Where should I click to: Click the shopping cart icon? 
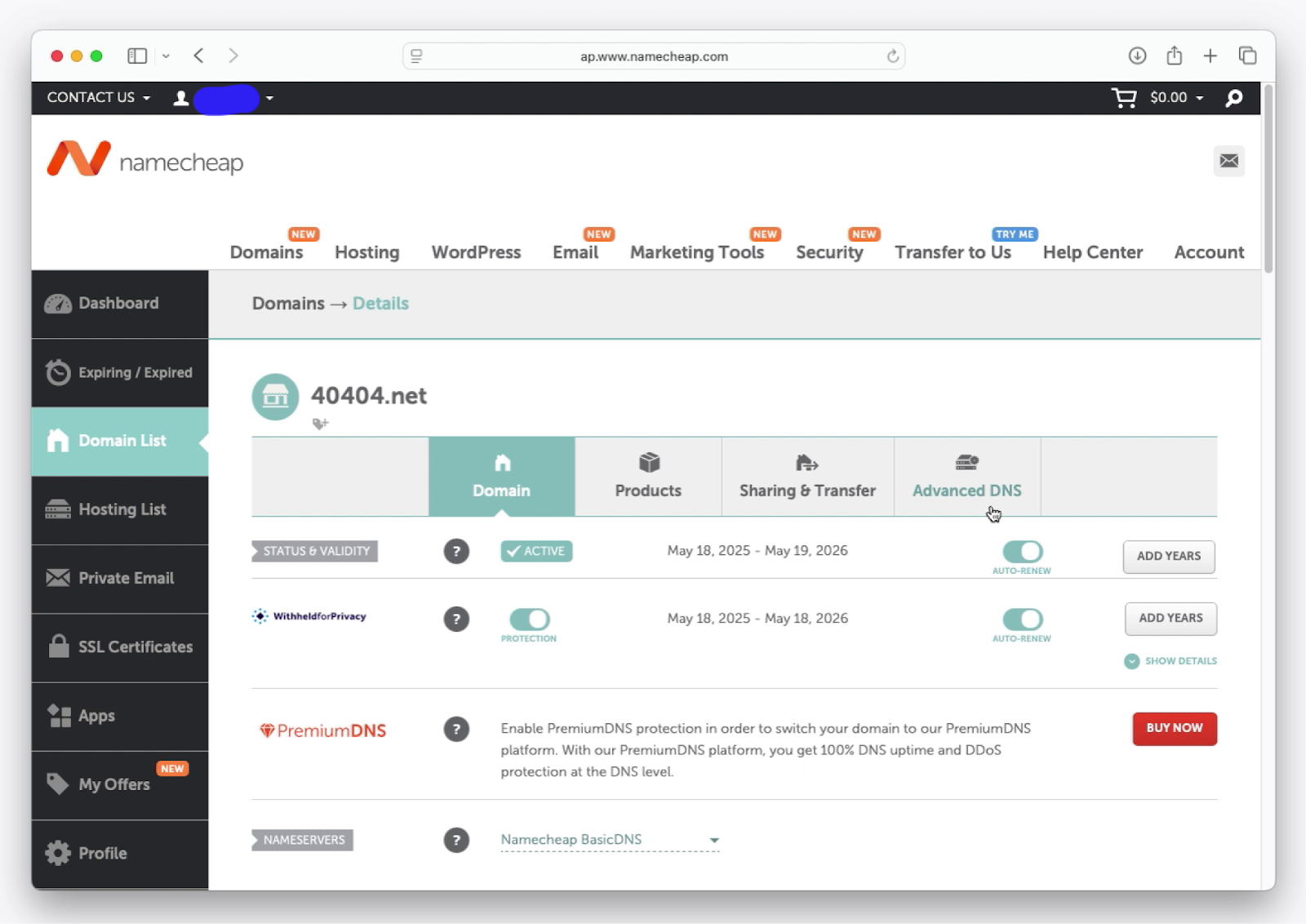click(x=1124, y=98)
